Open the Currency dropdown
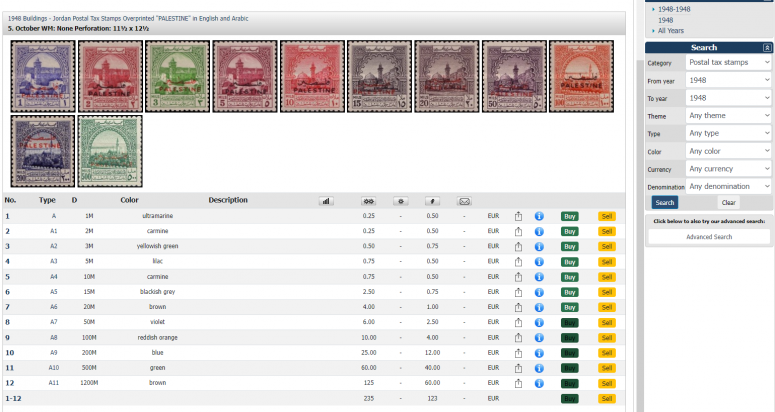Image resolution: width=775 pixels, height=412 pixels. pyautogui.click(x=728, y=169)
